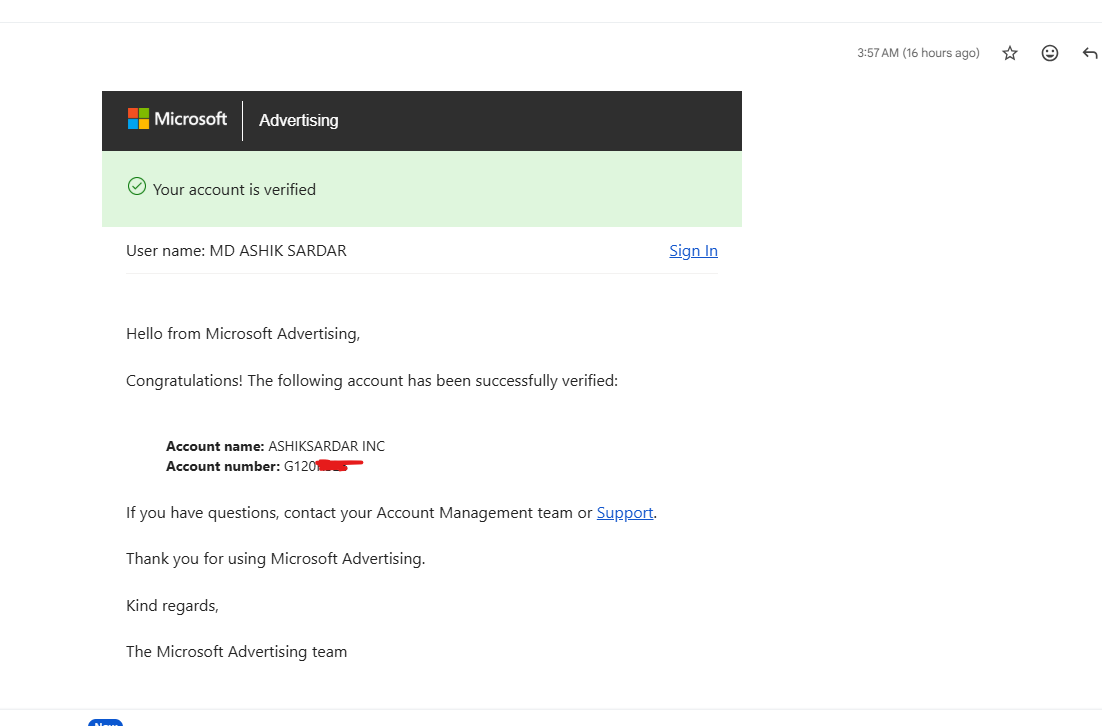Viewport: 1102px width, 726px height.
Task: Click the smiley face reaction icon
Action: click(x=1049, y=52)
